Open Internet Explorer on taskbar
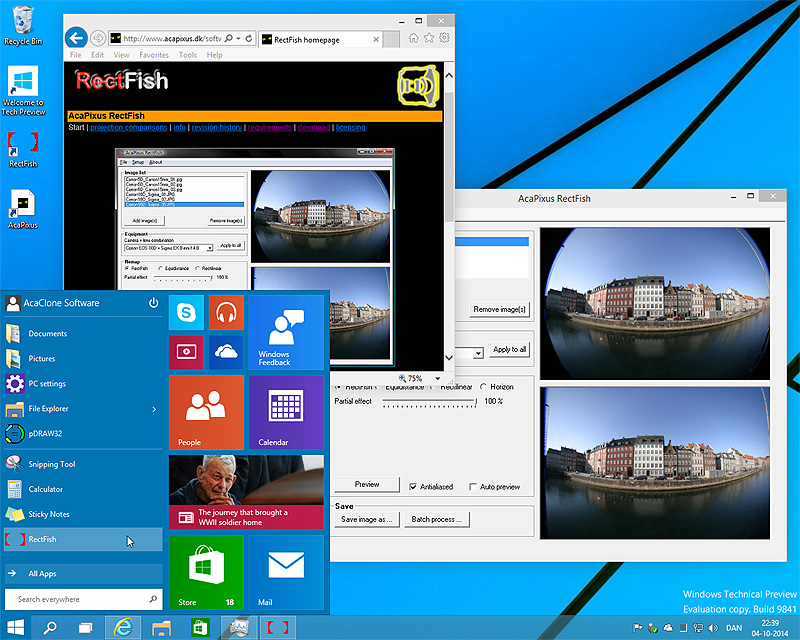The image size is (800, 640). (123, 628)
